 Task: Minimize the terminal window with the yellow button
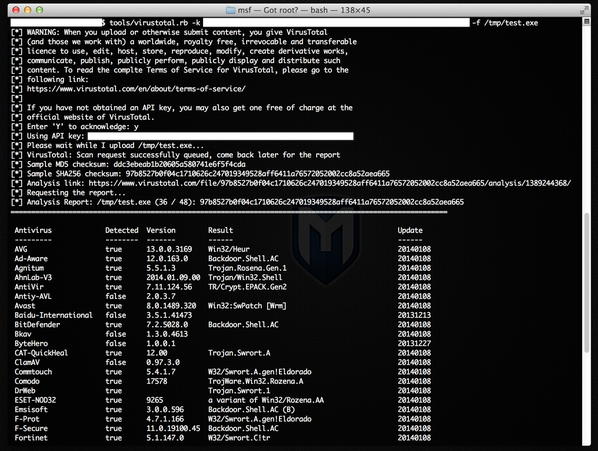[27, 10]
